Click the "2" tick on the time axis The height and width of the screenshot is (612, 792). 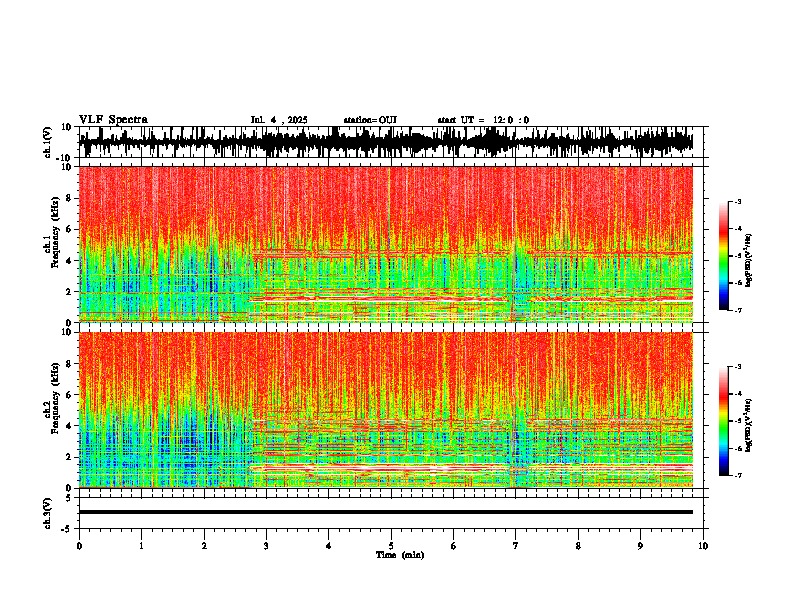204,546
